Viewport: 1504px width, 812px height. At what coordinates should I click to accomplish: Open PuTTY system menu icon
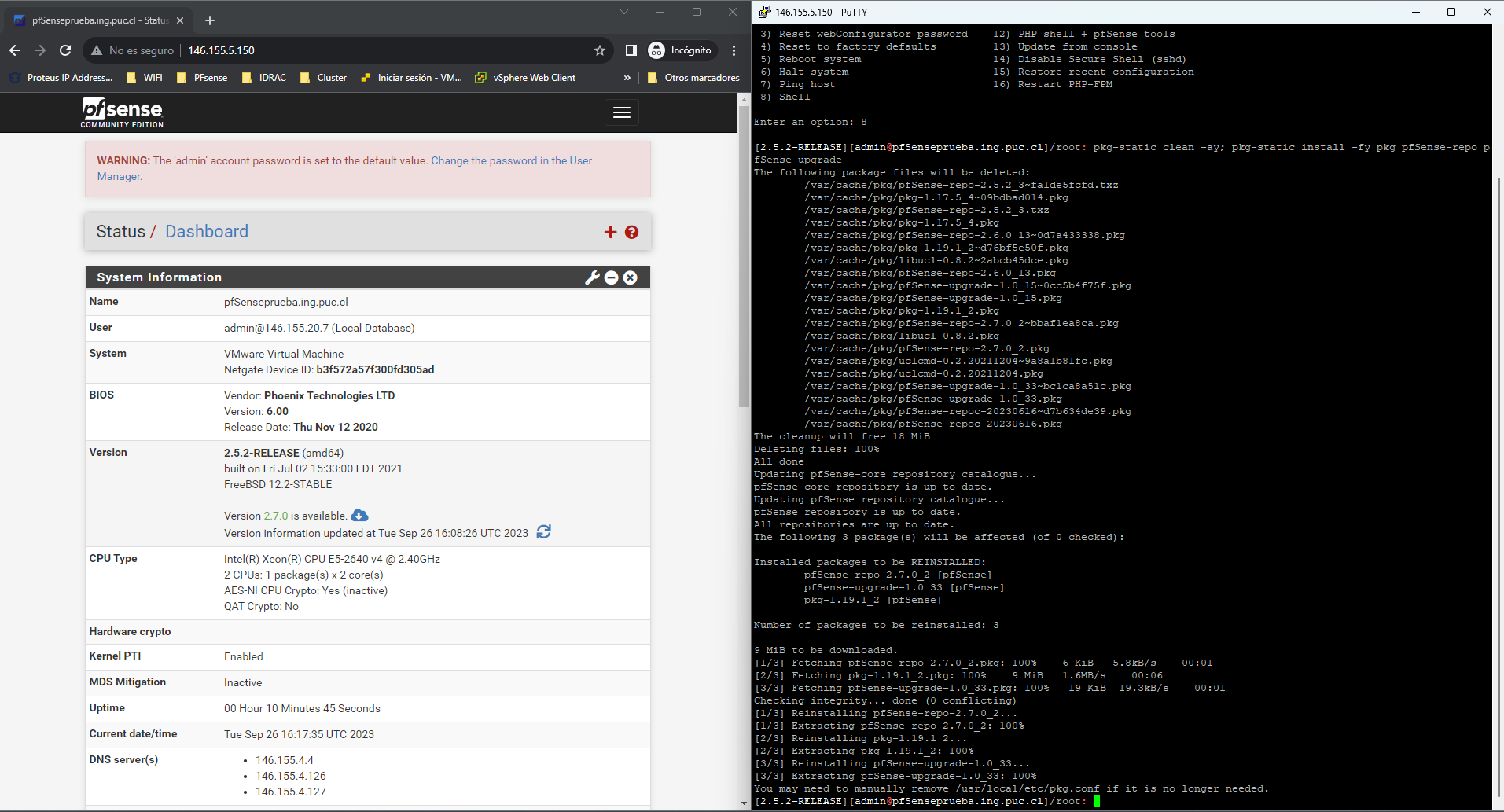pos(763,12)
